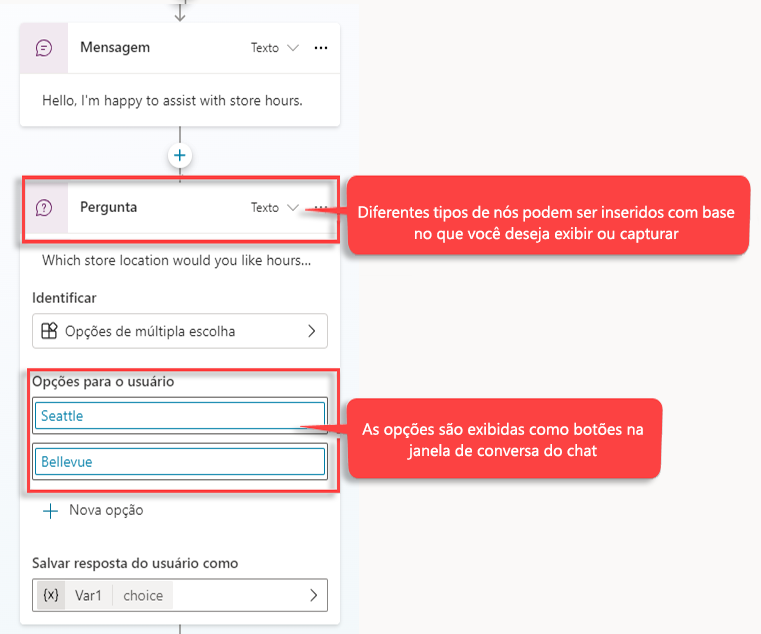Edit the "Which store location" question text

pos(176,260)
